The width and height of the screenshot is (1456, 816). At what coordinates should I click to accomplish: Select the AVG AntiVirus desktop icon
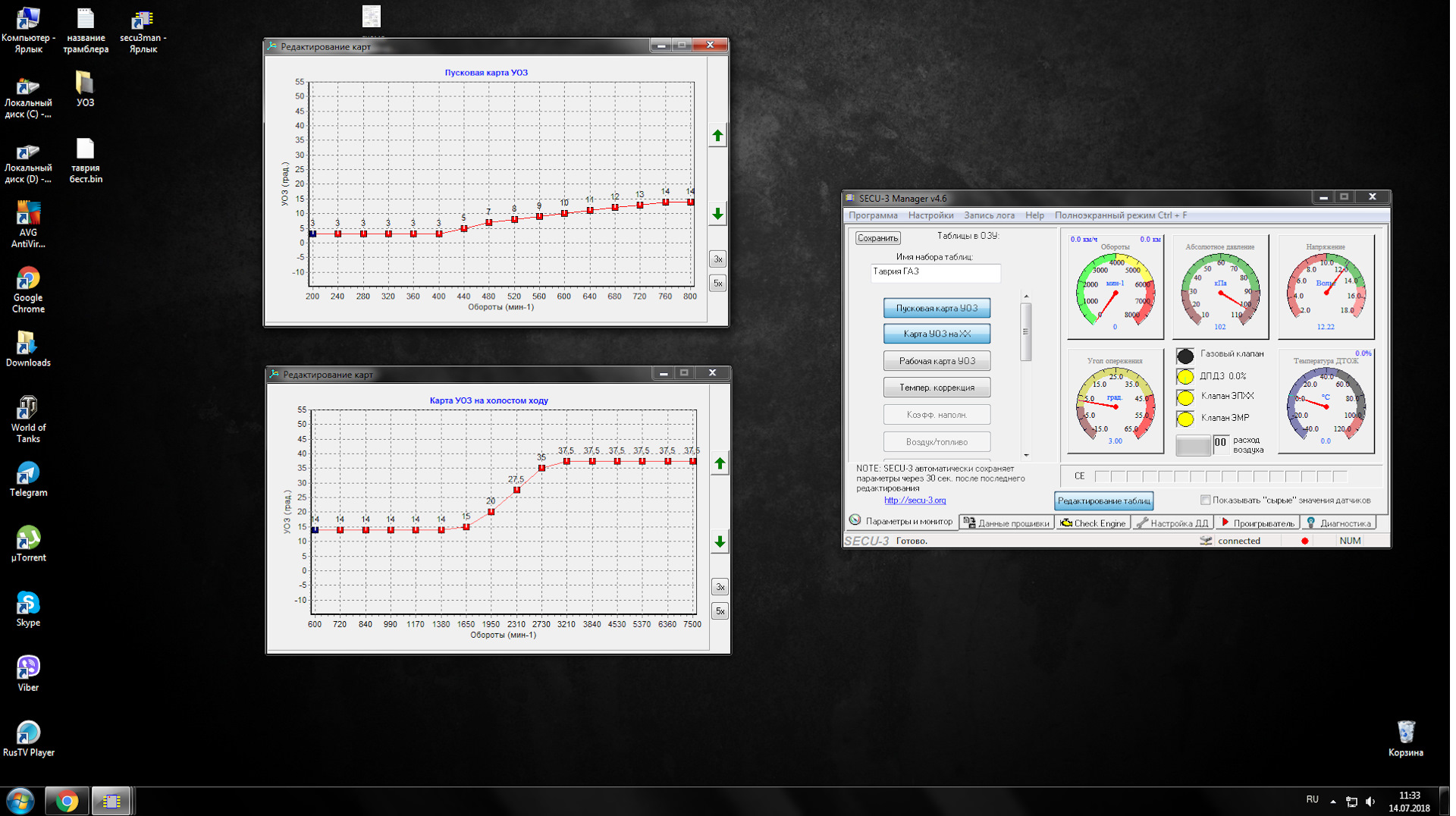click(x=28, y=224)
